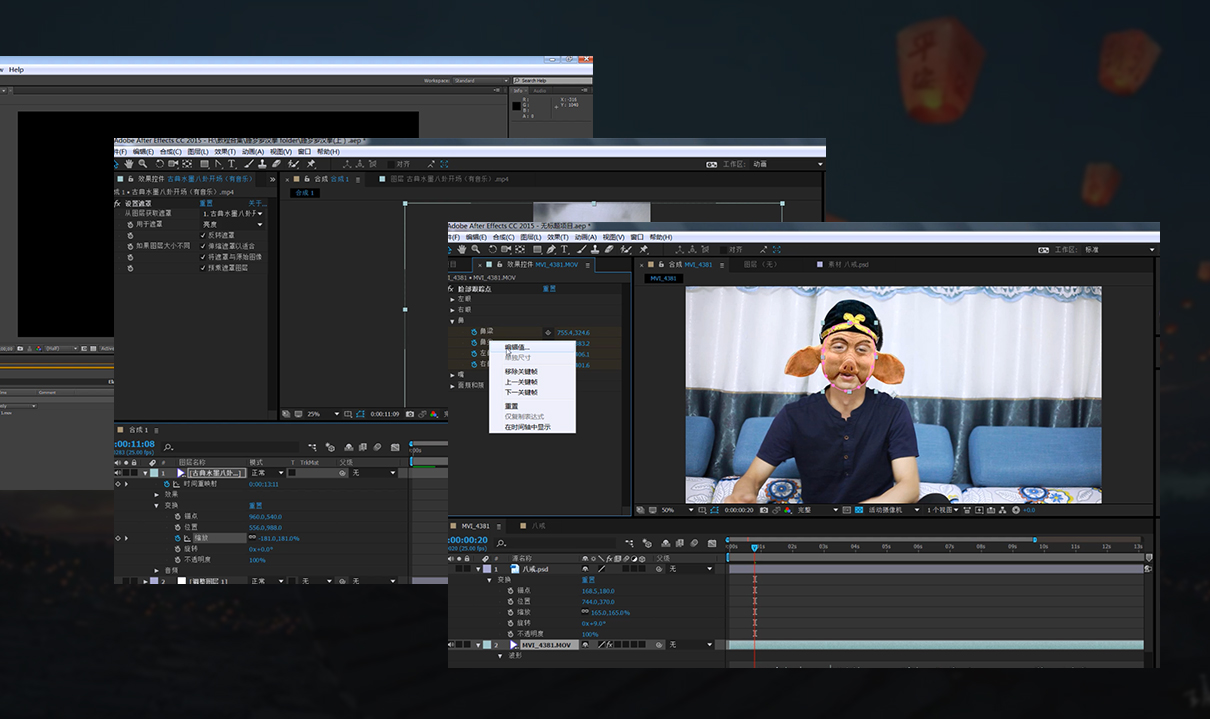Select the Hand tool in the front After Effects window
This screenshot has width=1210, height=719.
click(x=463, y=249)
